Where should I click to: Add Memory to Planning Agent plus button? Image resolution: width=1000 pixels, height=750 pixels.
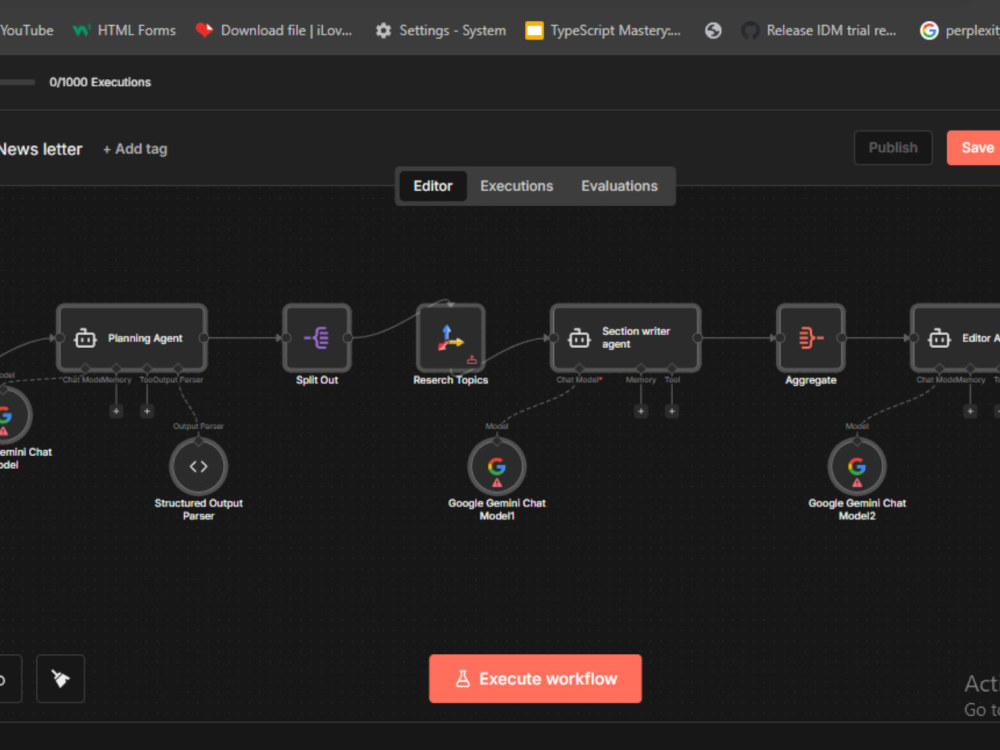116,411
